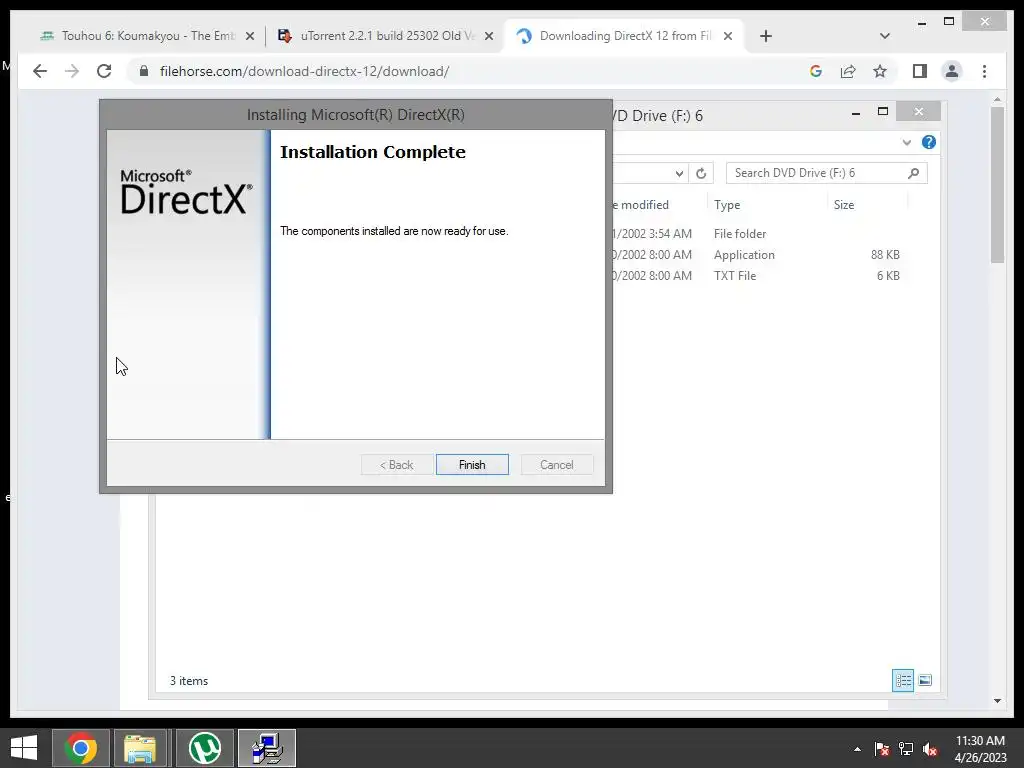
Task: Open Chrome from the taskbar
Action: tap(81, 748)
